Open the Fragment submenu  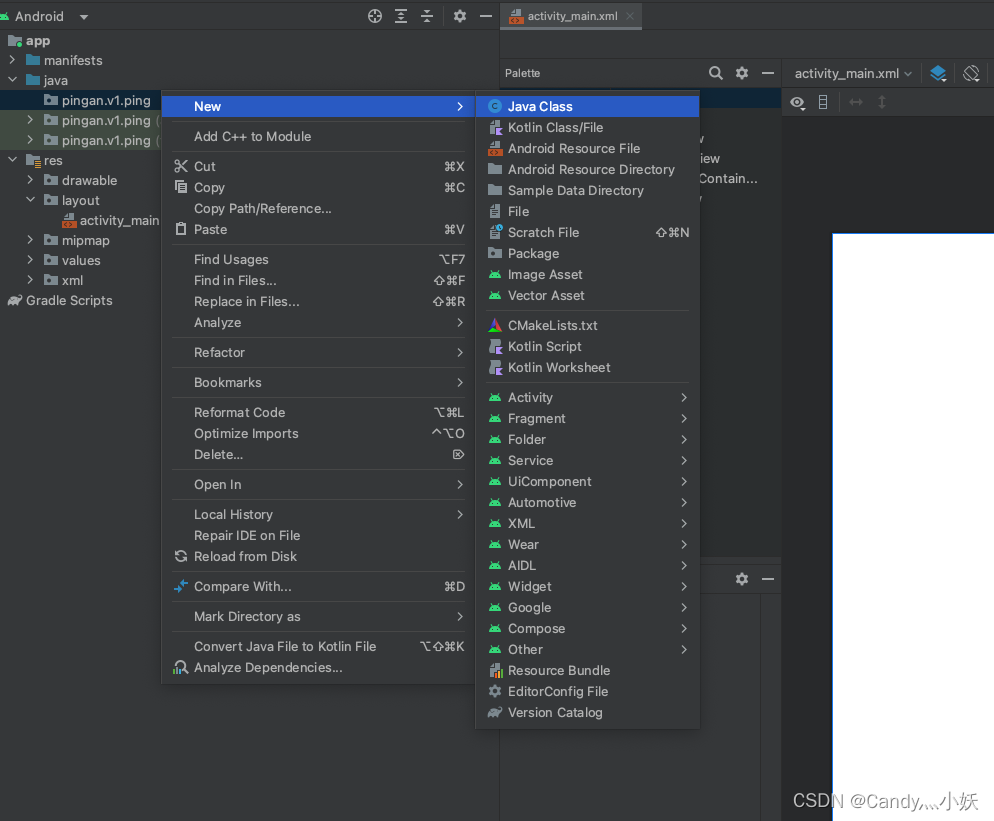coord(587,418)
